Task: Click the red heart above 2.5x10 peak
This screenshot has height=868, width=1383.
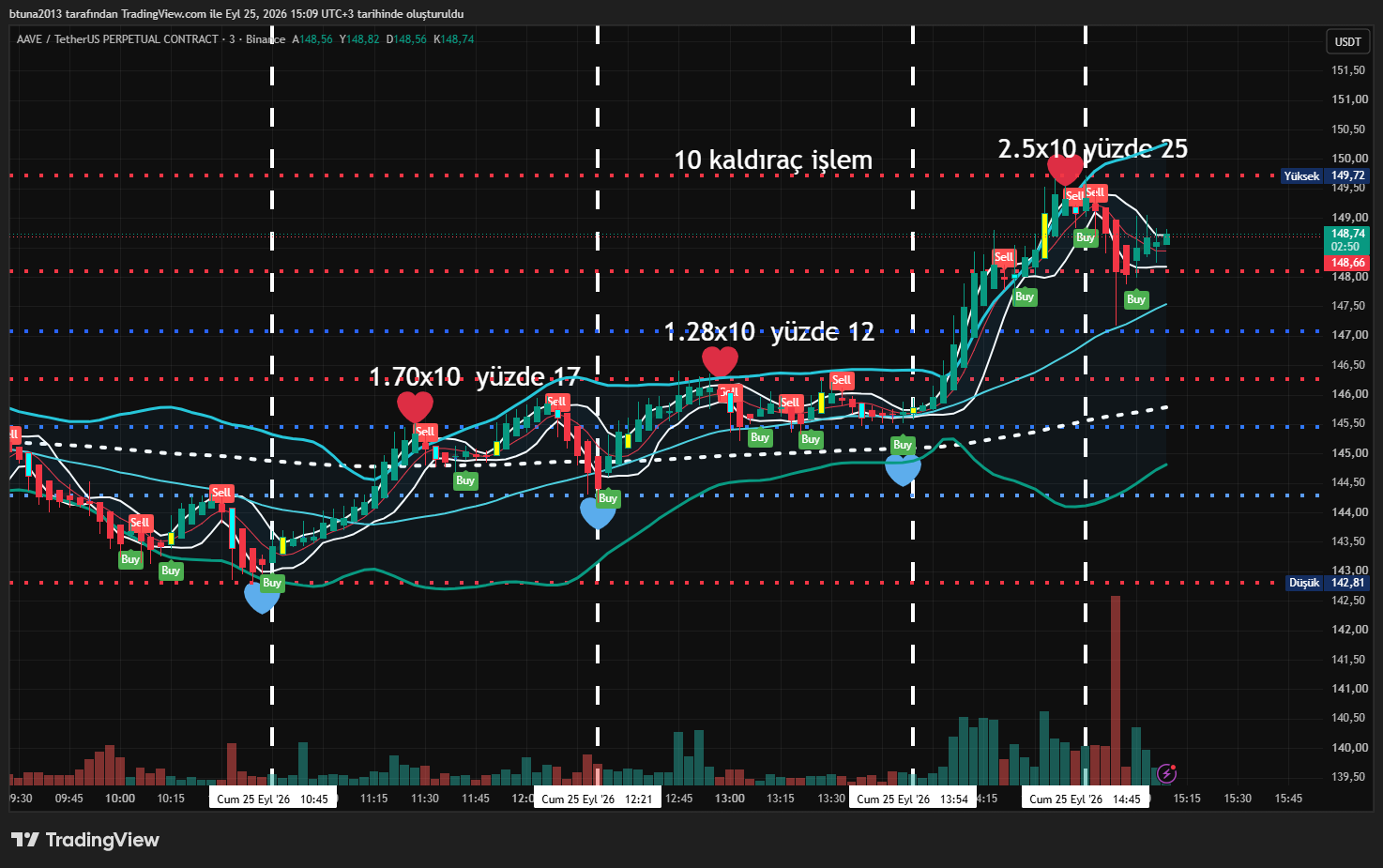Action: coord(1065,170)
